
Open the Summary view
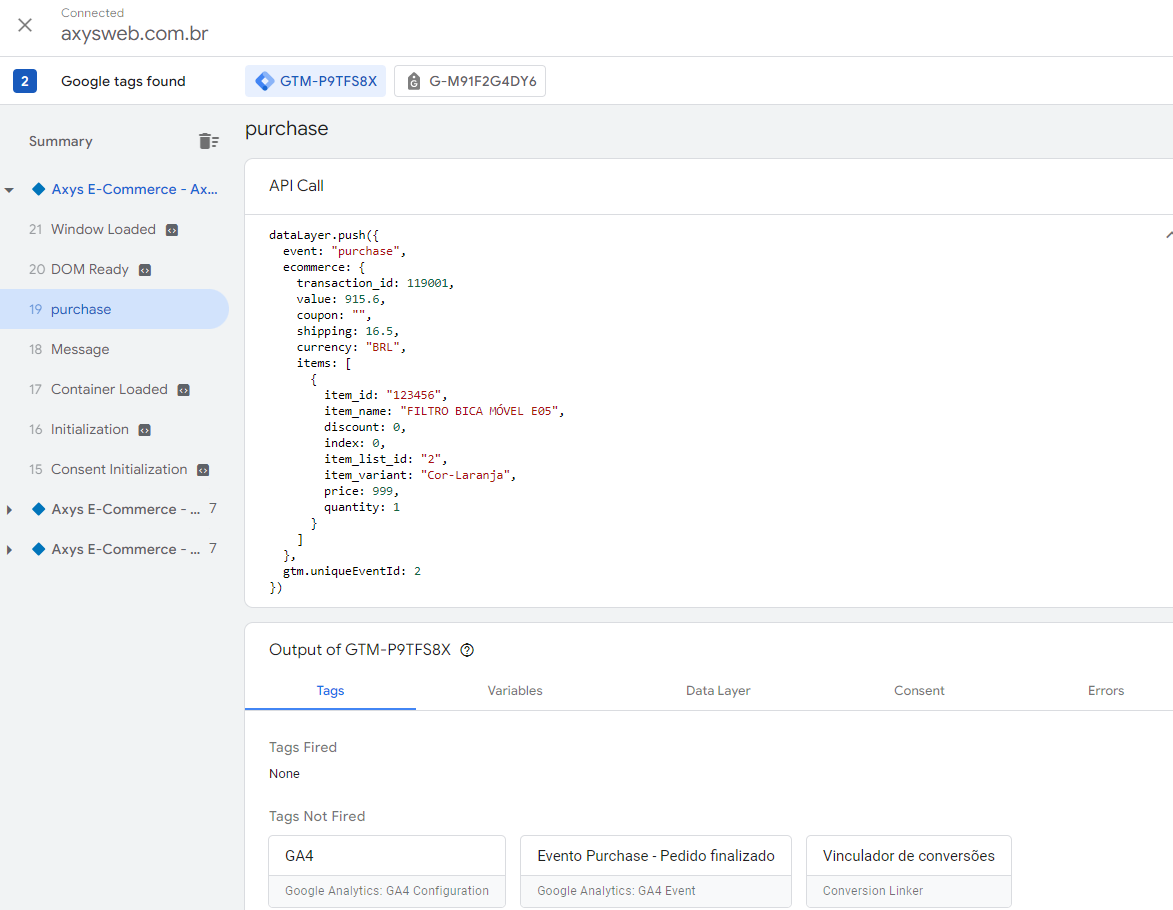tap(61, 141)
